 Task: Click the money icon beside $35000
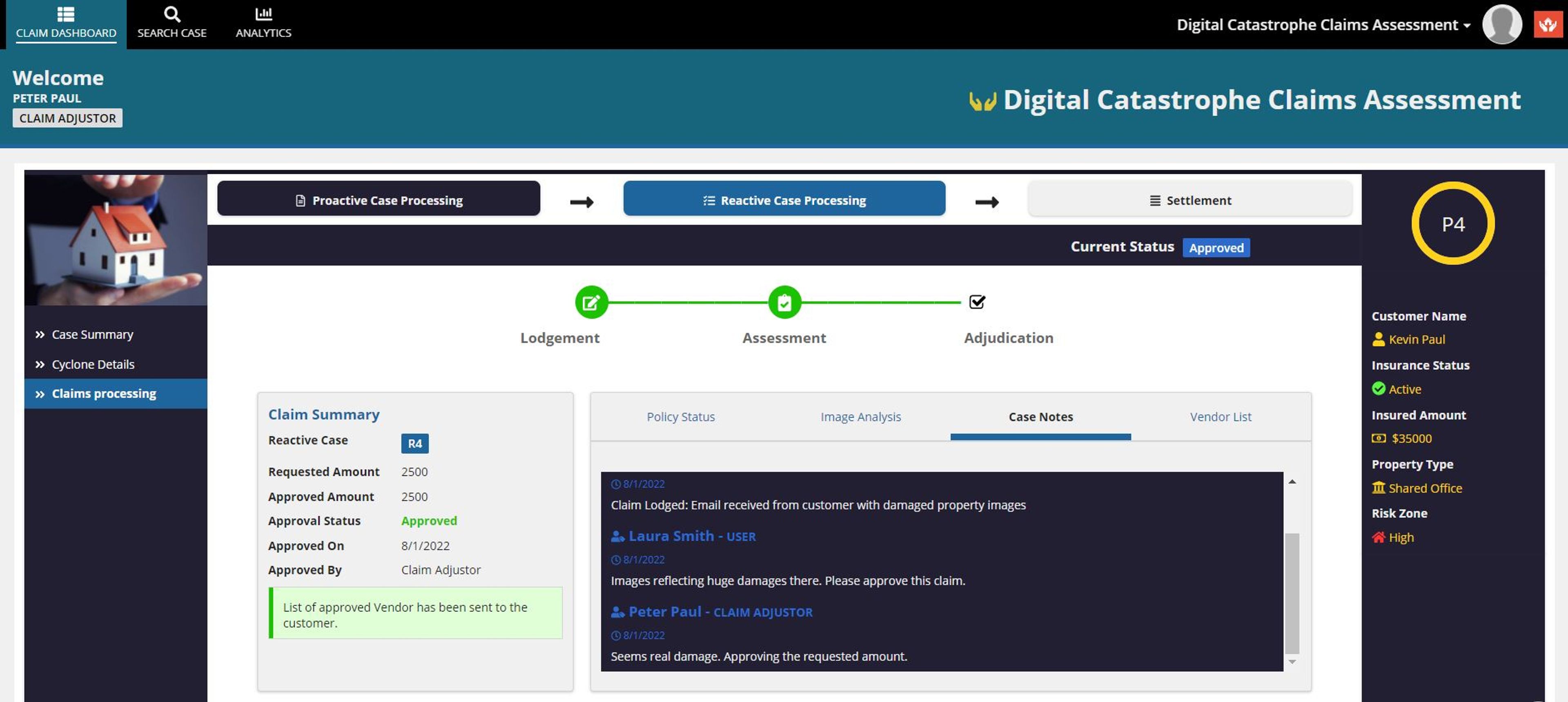pos(1379,439)
